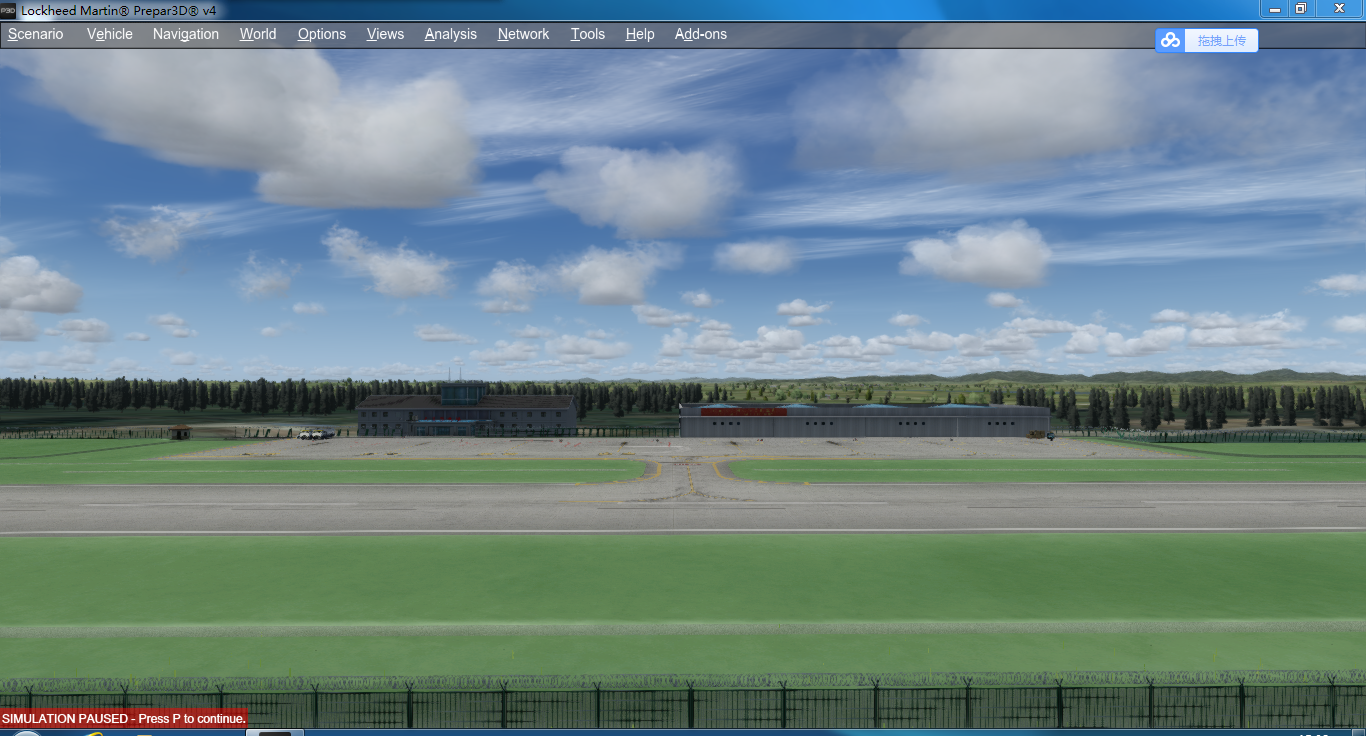Open the Options menu

coord(322,34)
